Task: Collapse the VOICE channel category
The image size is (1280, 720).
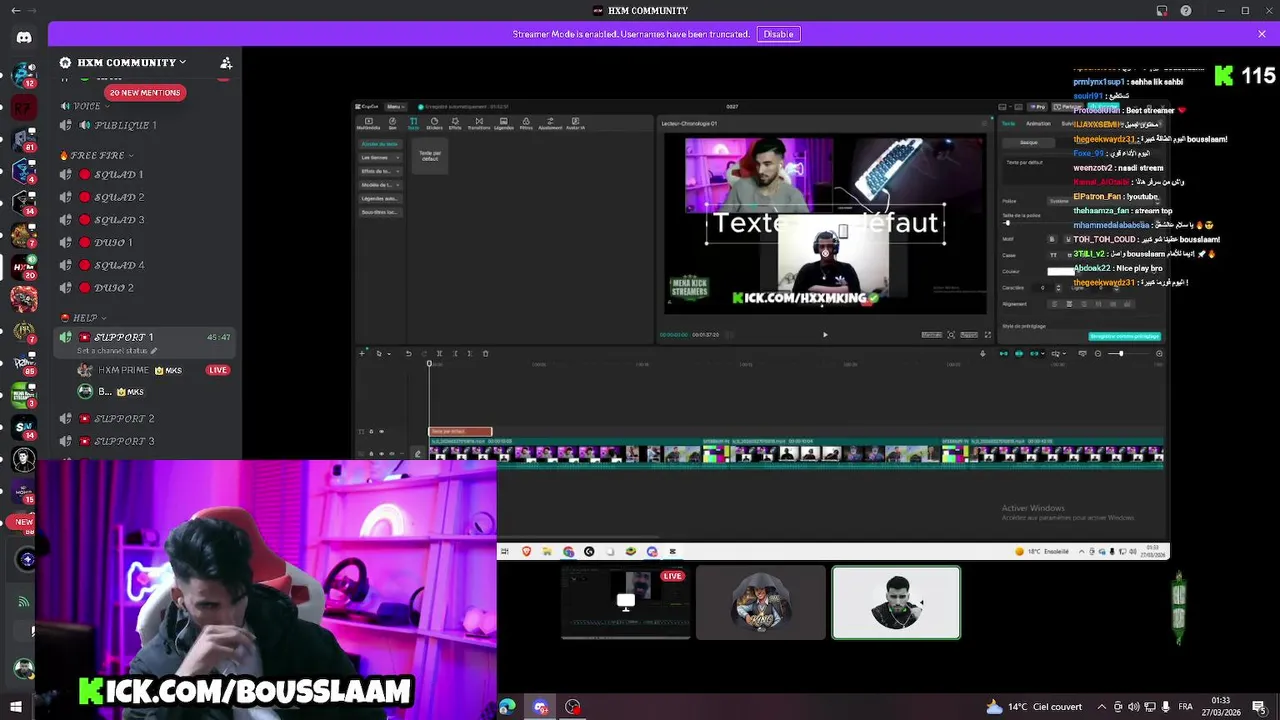Action: [x=87, y=106]
